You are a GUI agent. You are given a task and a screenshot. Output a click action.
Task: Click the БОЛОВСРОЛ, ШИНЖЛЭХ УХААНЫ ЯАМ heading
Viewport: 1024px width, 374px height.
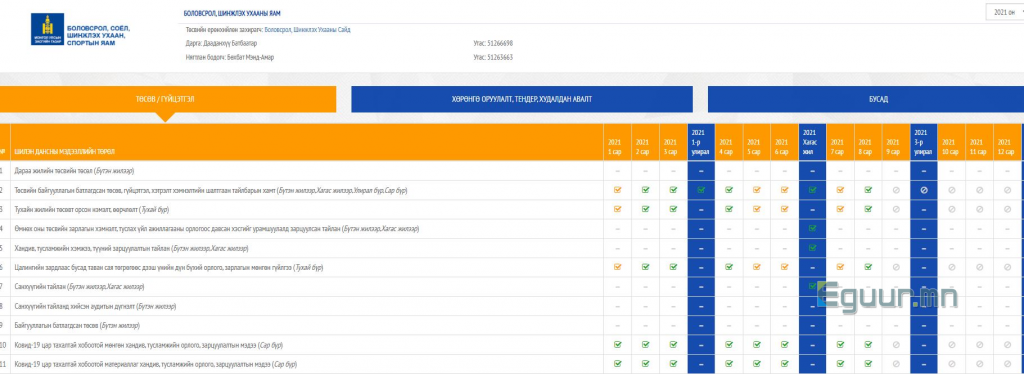coord(233,13)
